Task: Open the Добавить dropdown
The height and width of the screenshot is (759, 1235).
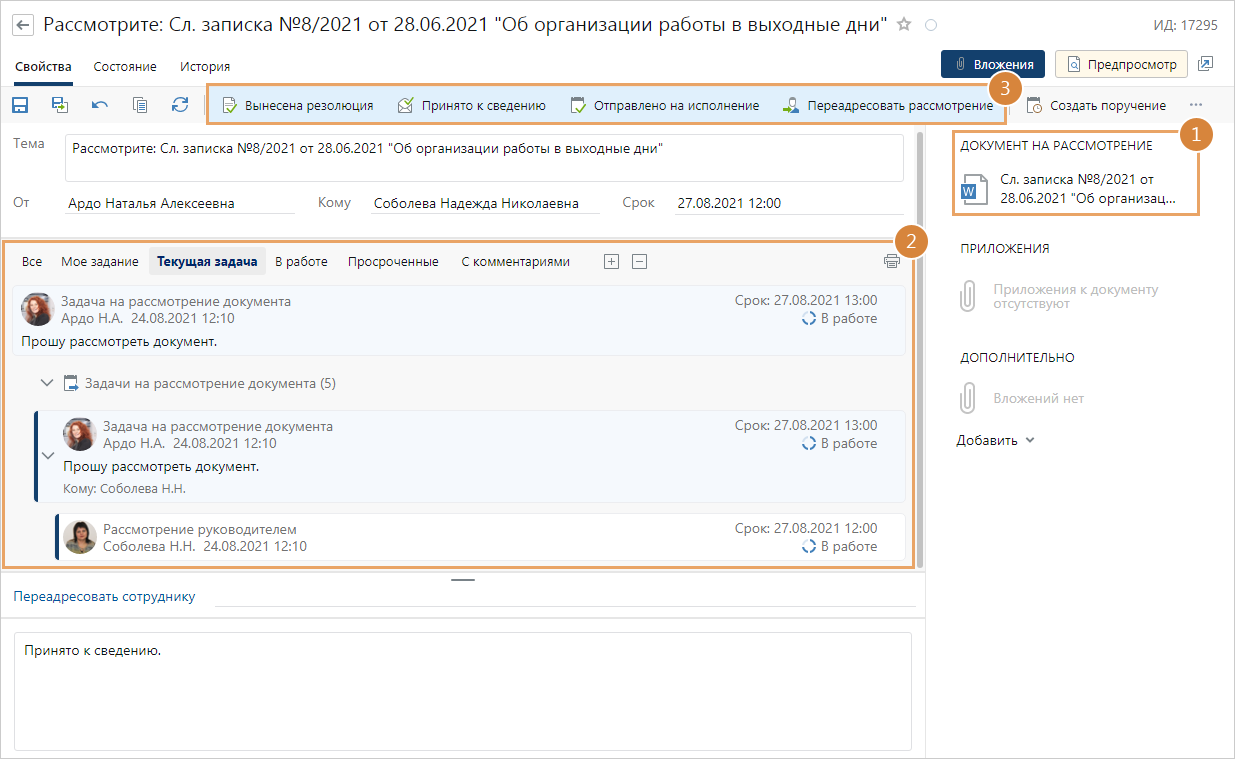Action: pos(995,440)
